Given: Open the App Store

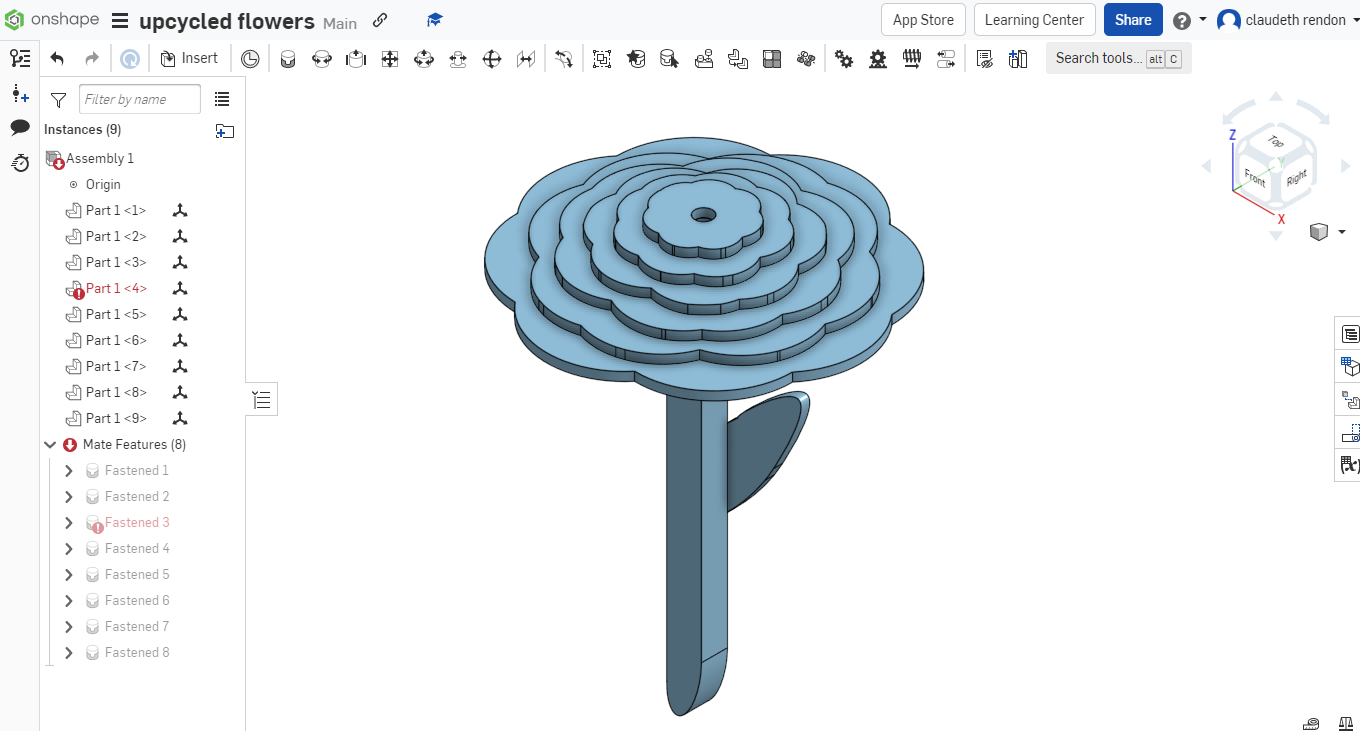Looking at the screenshot, I should coord(923,20).
